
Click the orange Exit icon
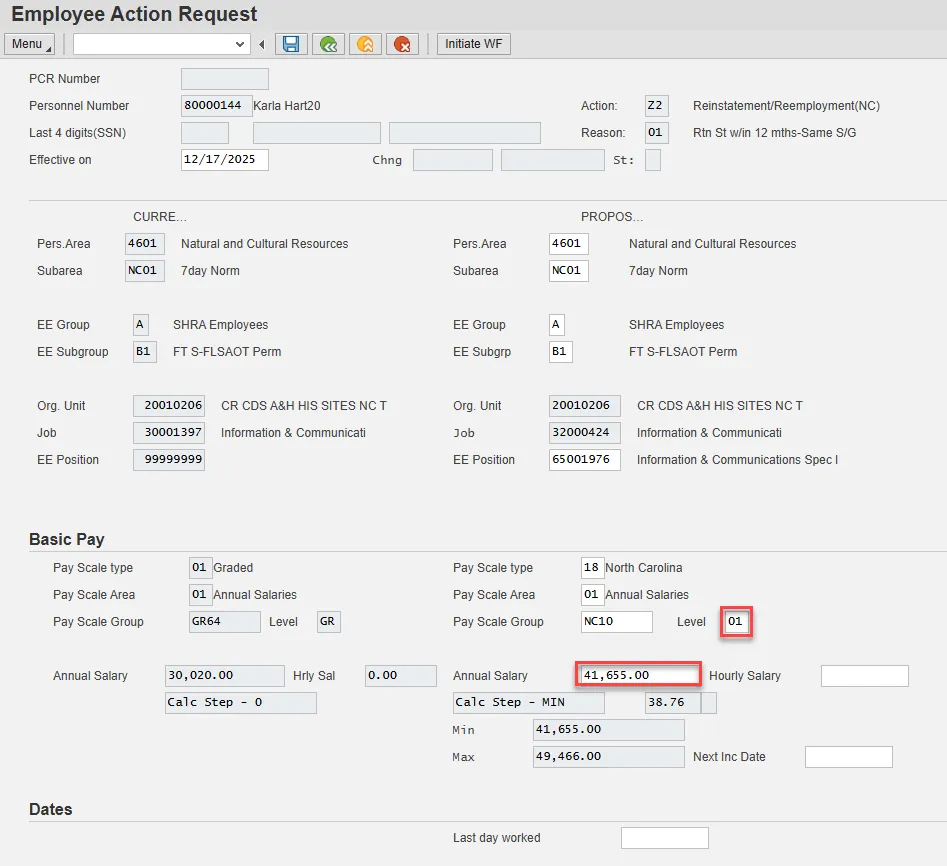point(365,44)
